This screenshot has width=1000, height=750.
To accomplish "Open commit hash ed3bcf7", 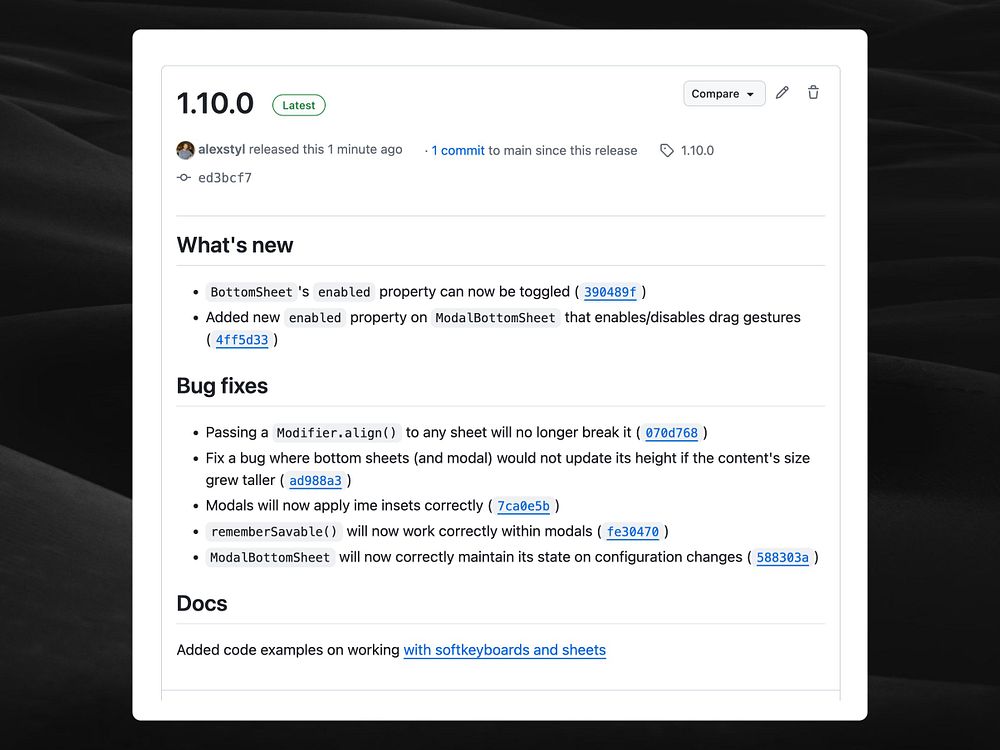I will [225, 178].
